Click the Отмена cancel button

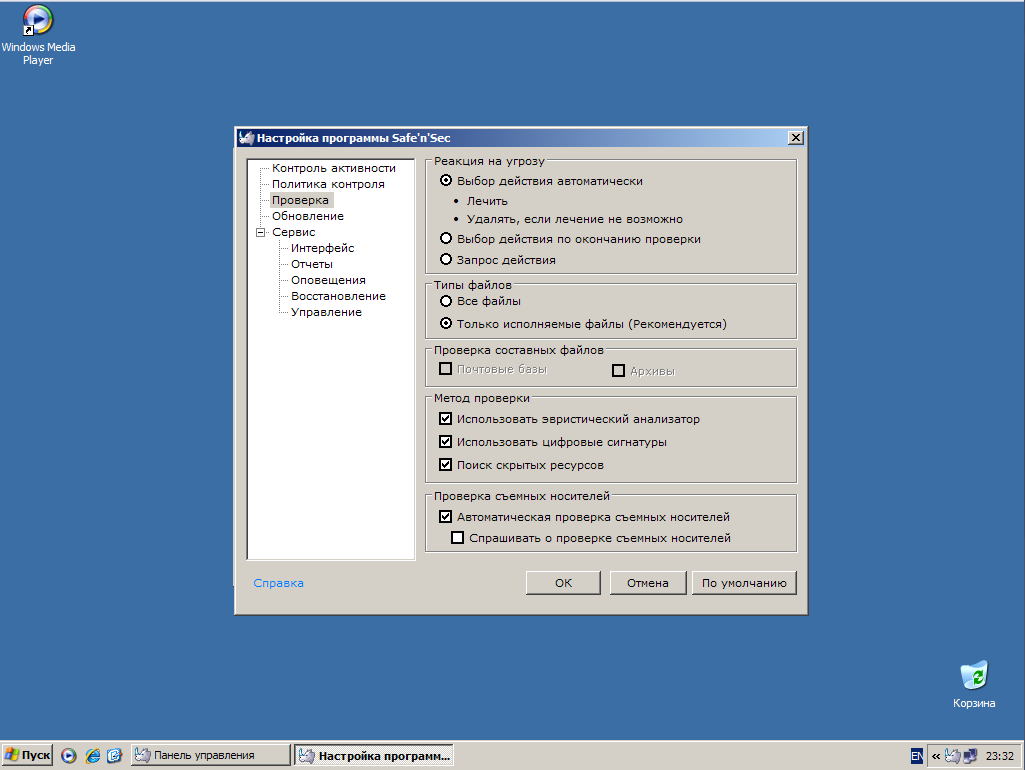click(x=648, y=582)
